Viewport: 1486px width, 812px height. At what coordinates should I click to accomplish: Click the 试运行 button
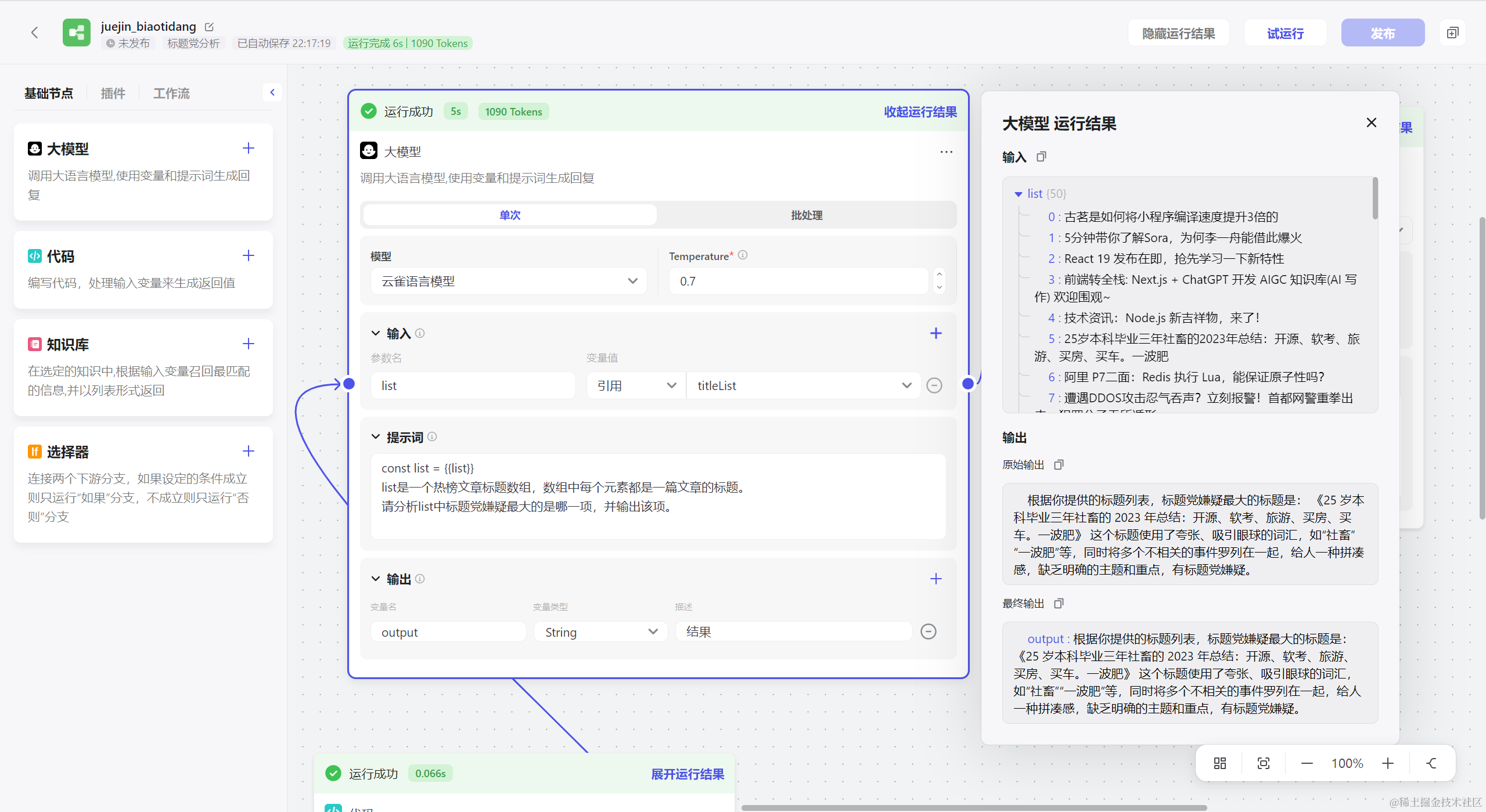1284,34
